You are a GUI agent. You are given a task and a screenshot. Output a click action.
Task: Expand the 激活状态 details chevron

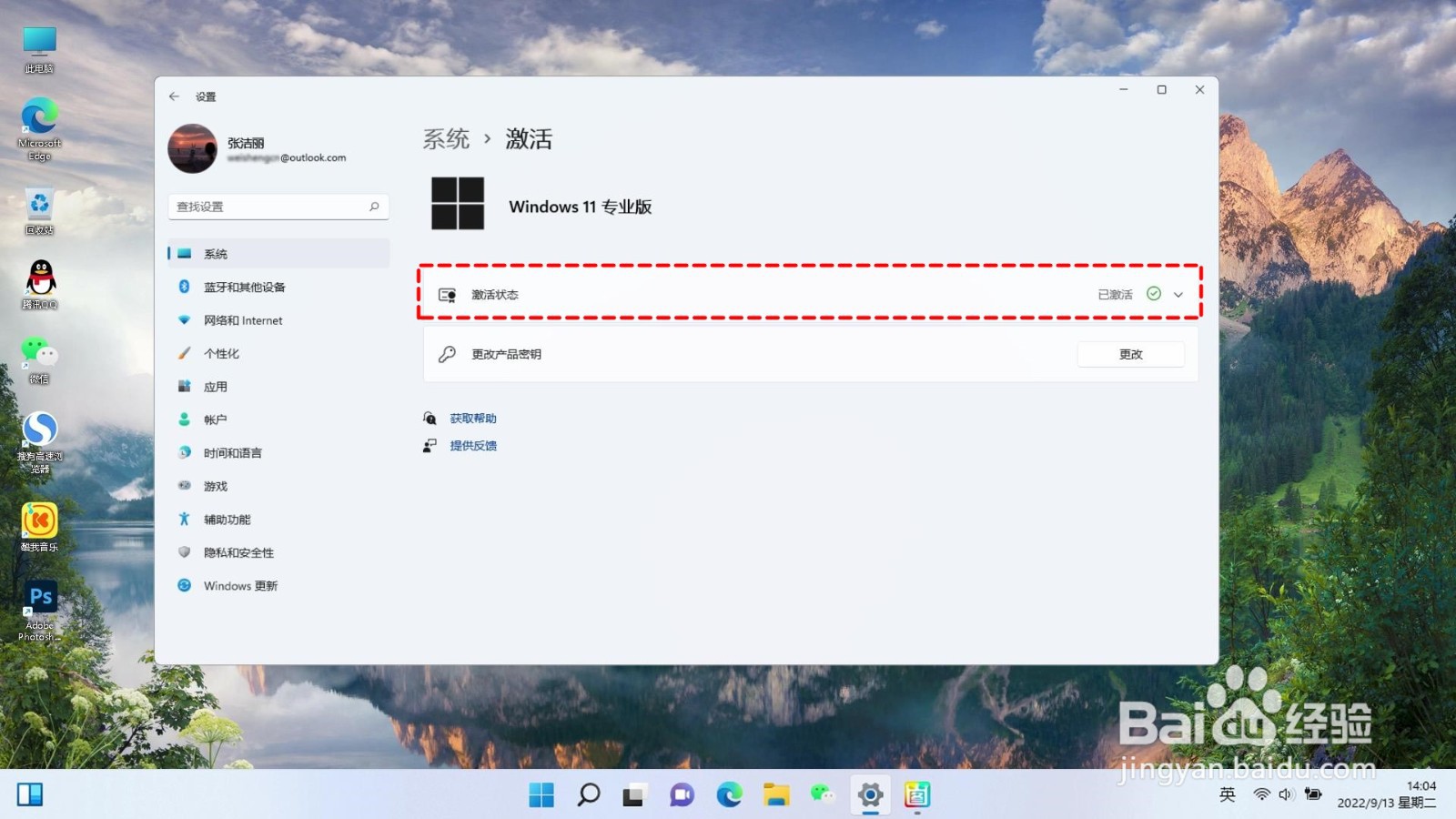[x=1178, y=293]
